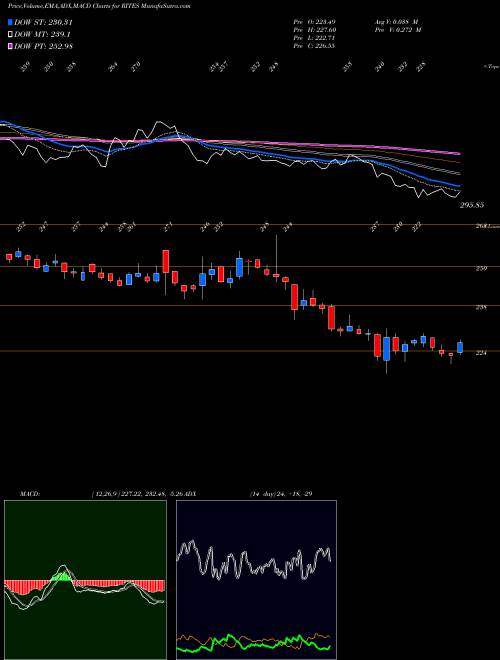Open the green MACD histogram panel
500x660 pixels.
pyautogui.click(x=85, y=580)
